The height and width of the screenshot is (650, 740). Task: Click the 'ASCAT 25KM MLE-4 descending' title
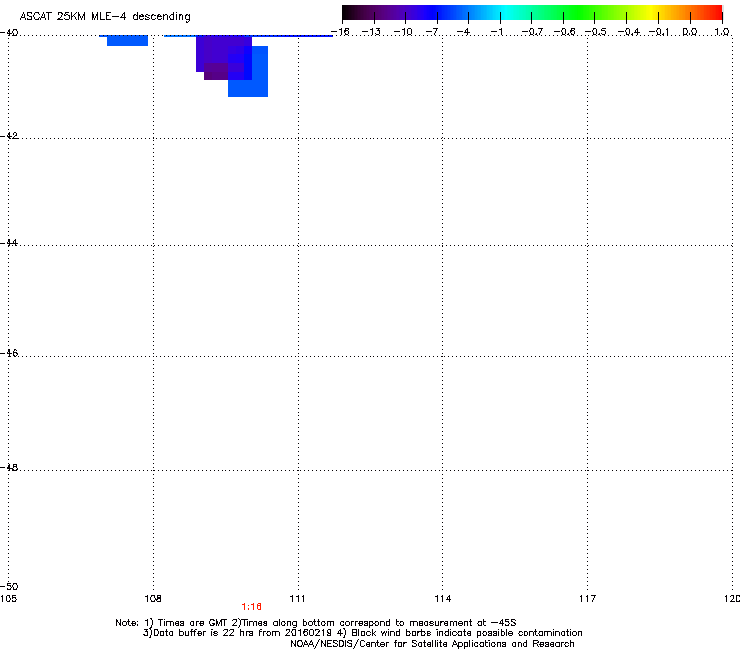click(x=105, y=17)
